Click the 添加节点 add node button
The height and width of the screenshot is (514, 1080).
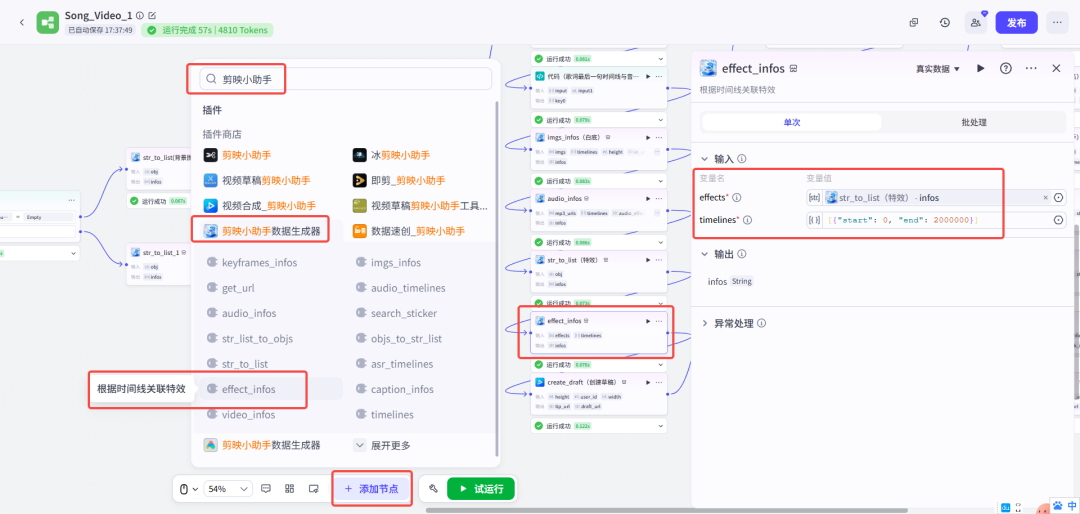[373, 489]
